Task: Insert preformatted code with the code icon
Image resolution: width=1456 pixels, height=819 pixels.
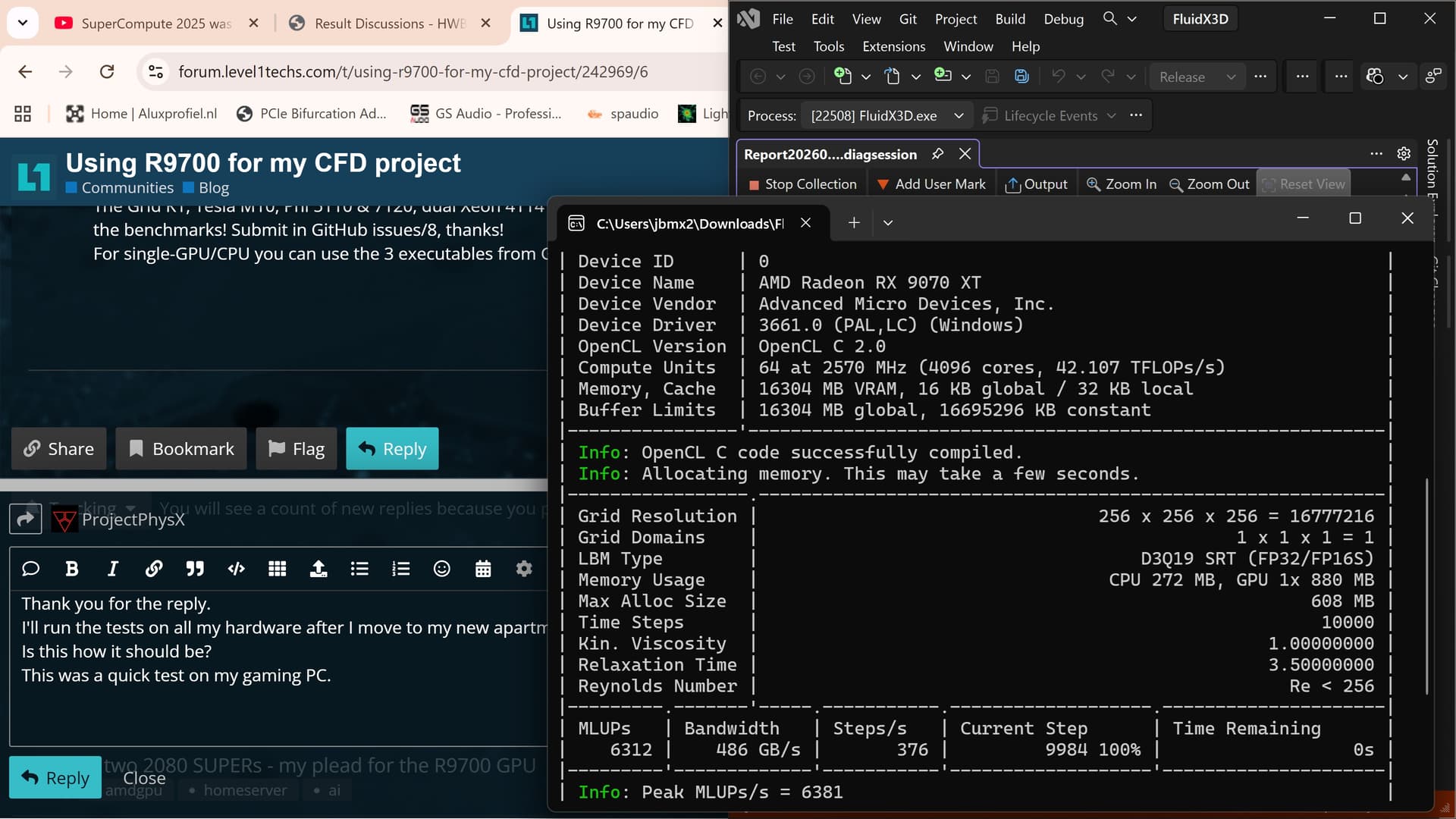Action: [236, 569]
